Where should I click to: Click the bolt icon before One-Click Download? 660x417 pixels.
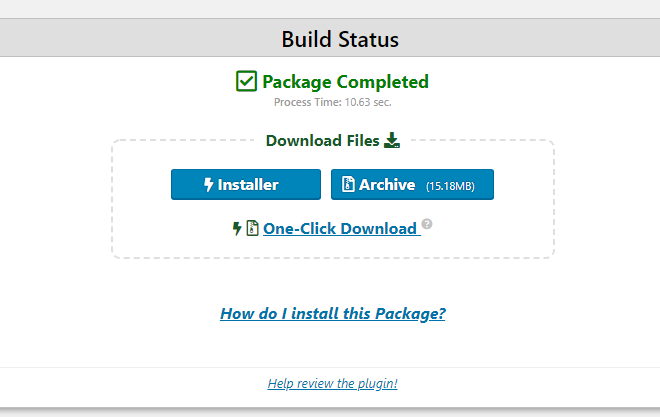(237, 228)
